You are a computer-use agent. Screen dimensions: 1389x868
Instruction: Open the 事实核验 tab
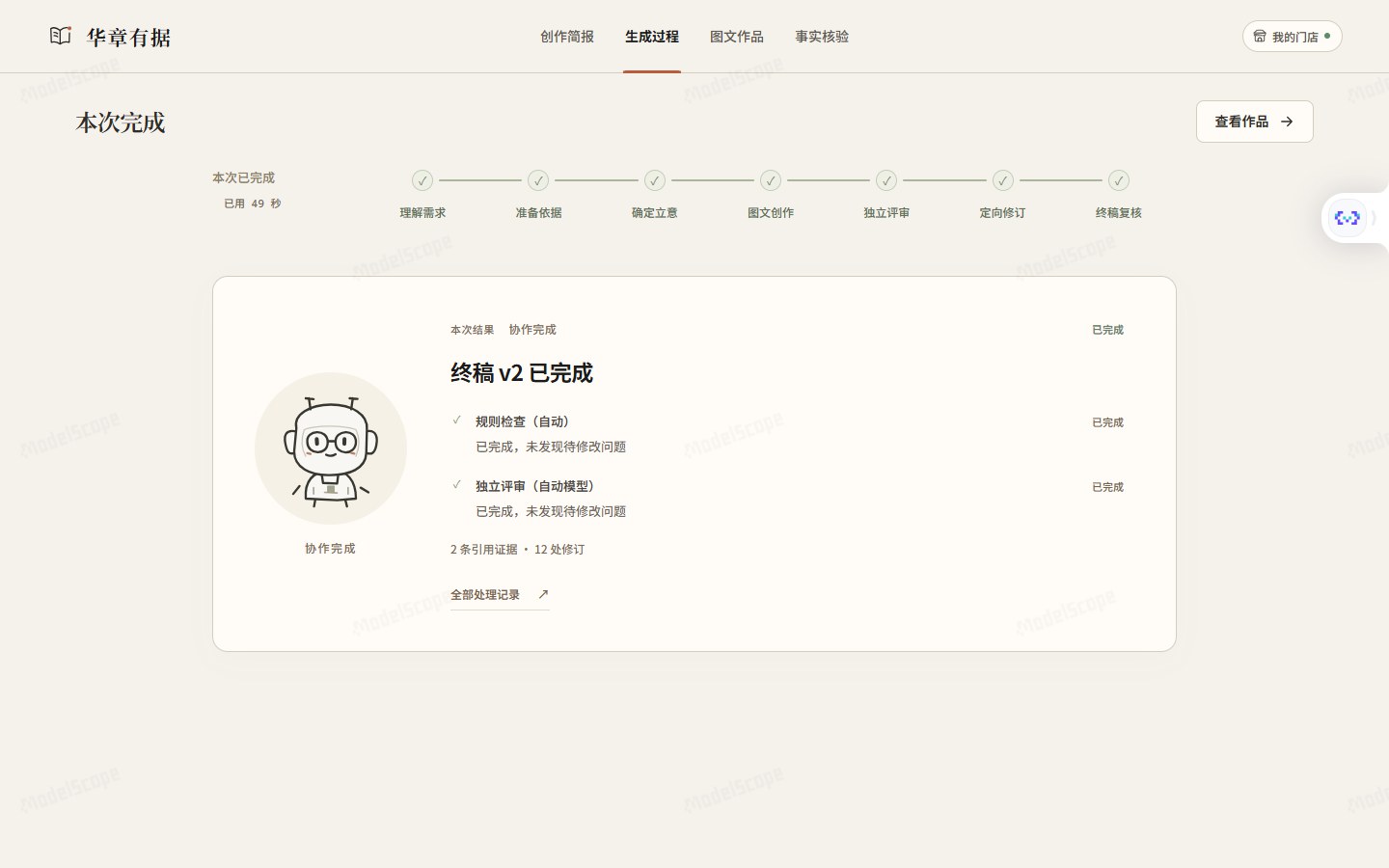(x=822, y=37)
